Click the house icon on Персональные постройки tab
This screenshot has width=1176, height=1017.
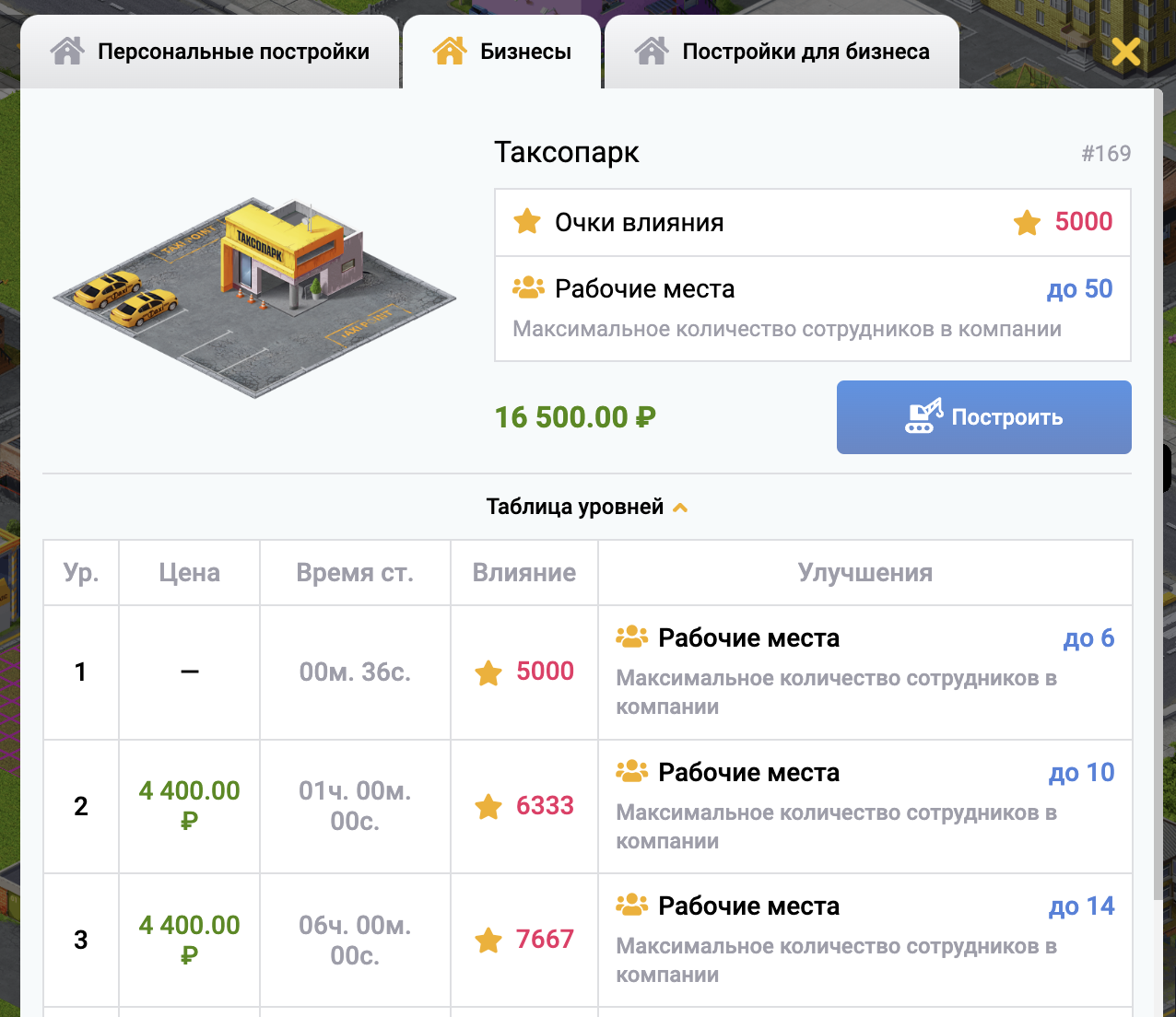click(67, 51)
